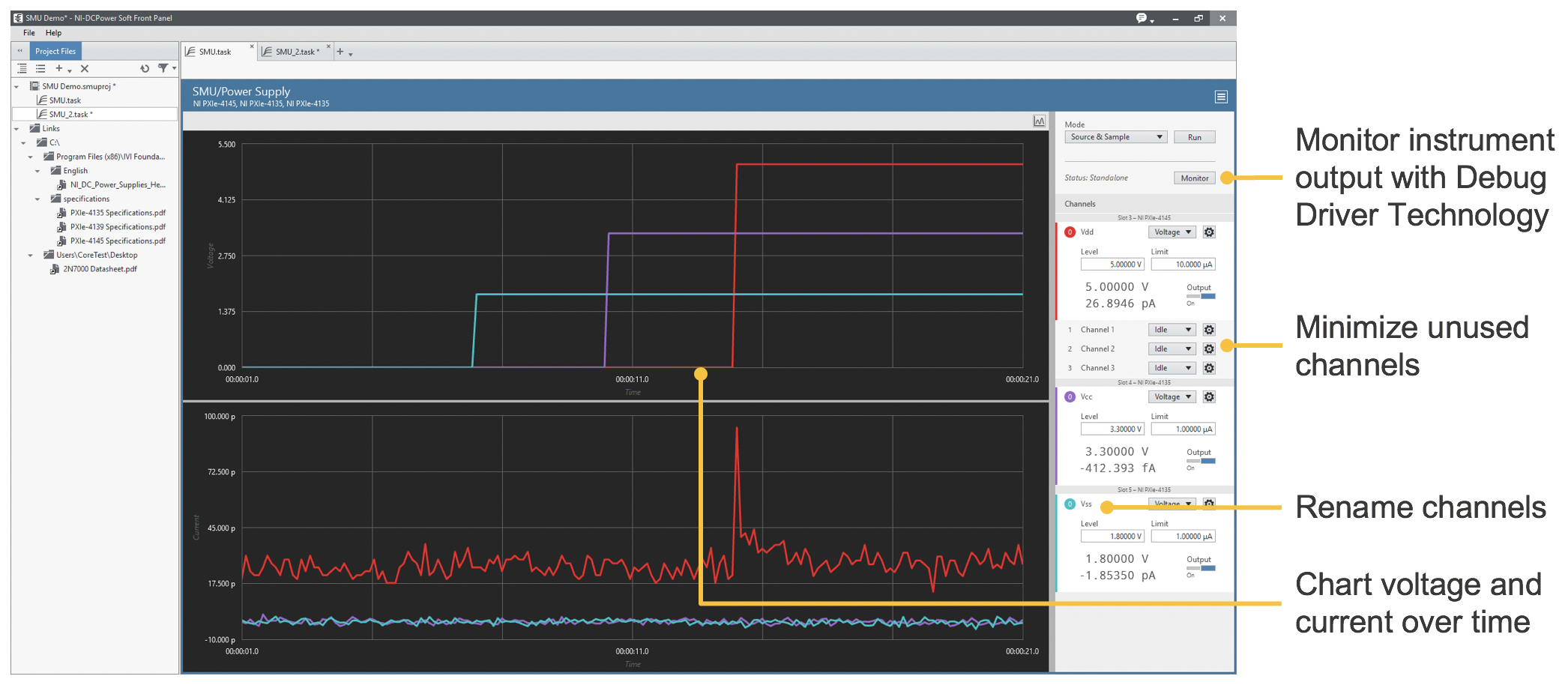
Task: Toggle the Vcc Output switch
Action: 1200,462
